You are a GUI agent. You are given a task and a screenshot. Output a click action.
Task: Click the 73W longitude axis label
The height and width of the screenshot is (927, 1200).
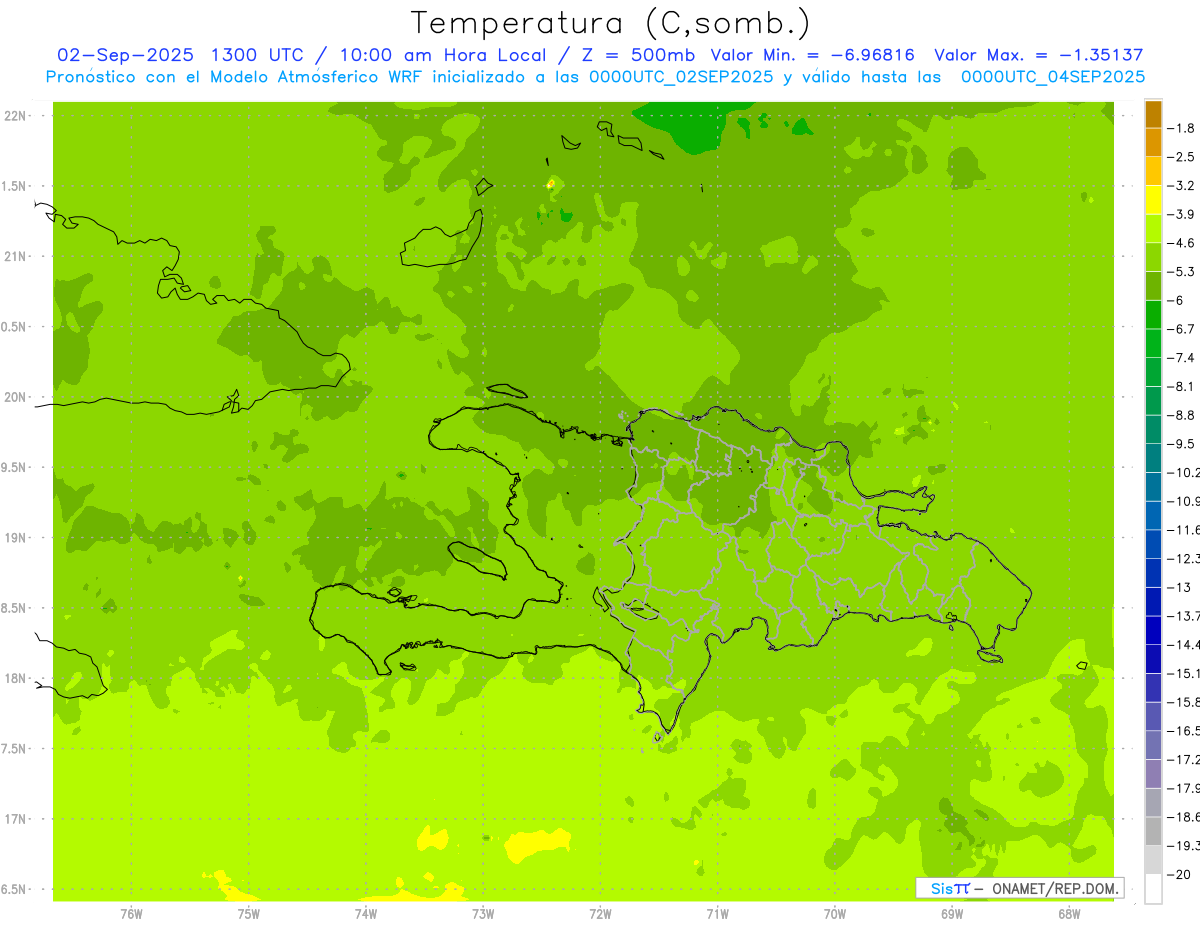click(483, 914)
